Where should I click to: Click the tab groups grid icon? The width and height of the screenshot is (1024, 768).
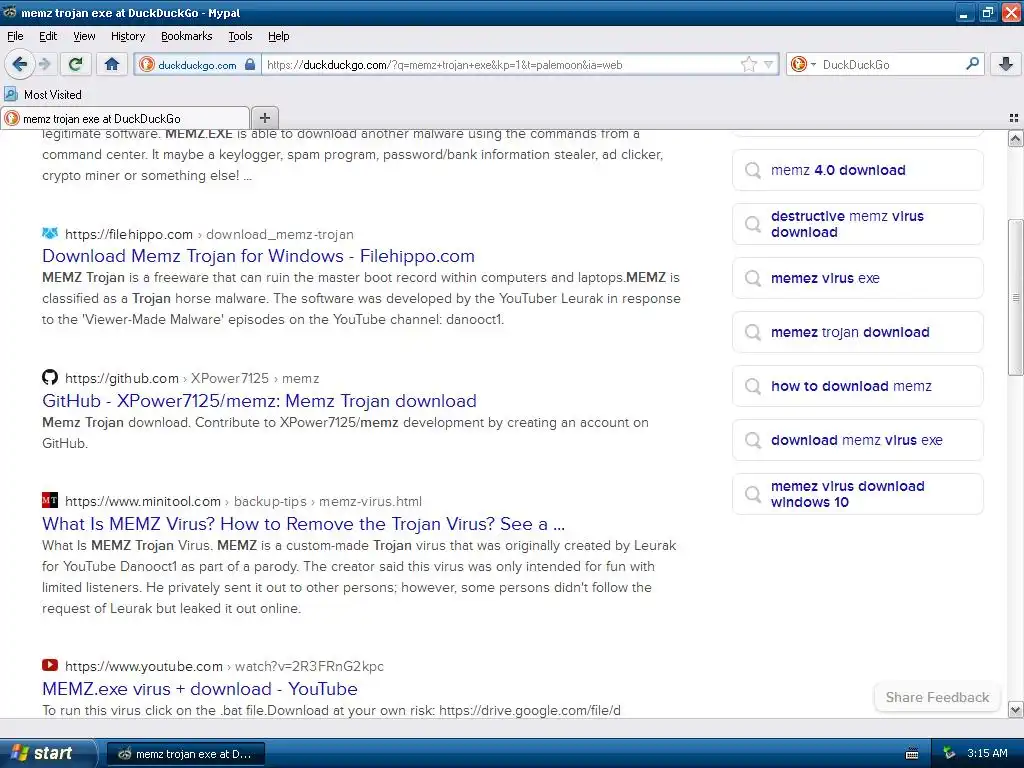(1014, 118)
